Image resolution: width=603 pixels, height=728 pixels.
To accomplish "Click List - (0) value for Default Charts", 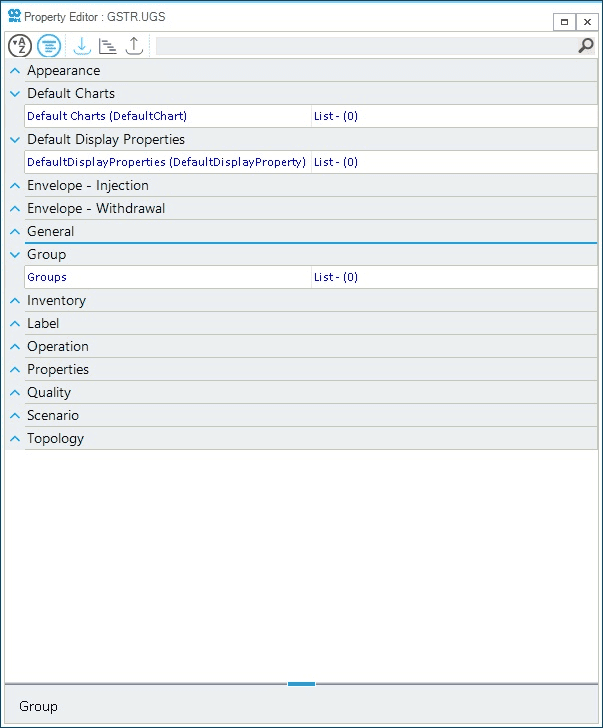I will point(336,116).
